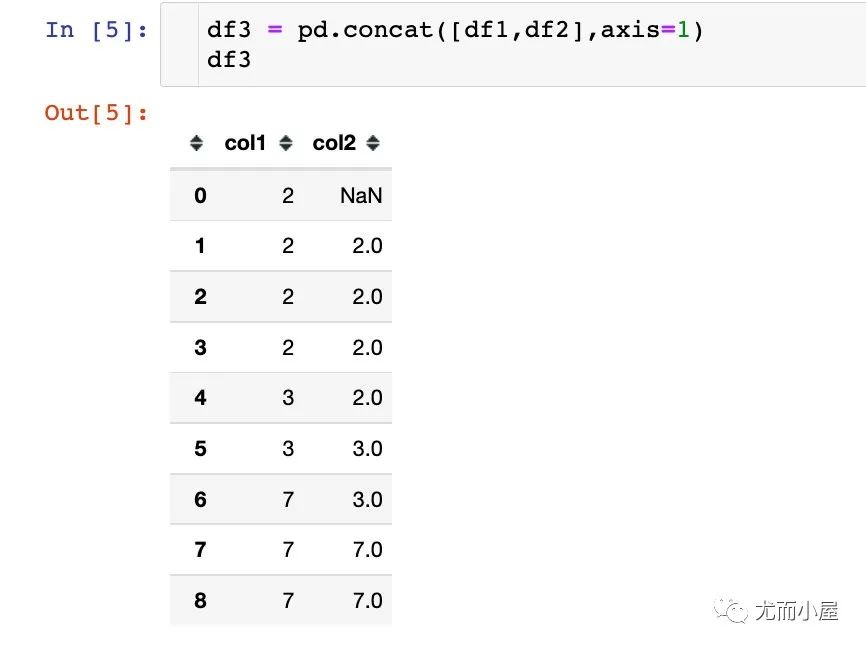
Task: Click the index column sort icon
Action: (196, 143)
